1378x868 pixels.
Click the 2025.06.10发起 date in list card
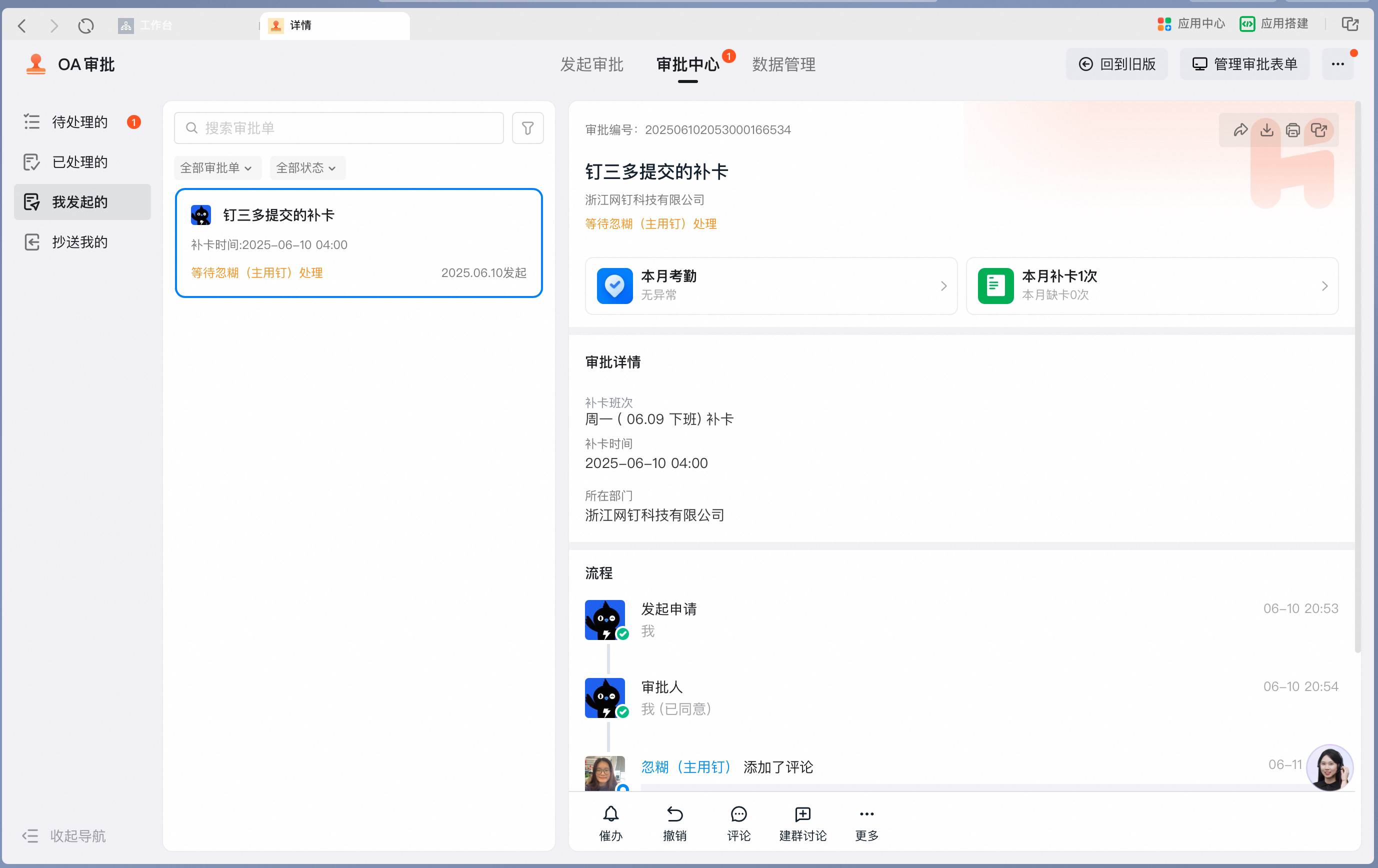point(483,272)
